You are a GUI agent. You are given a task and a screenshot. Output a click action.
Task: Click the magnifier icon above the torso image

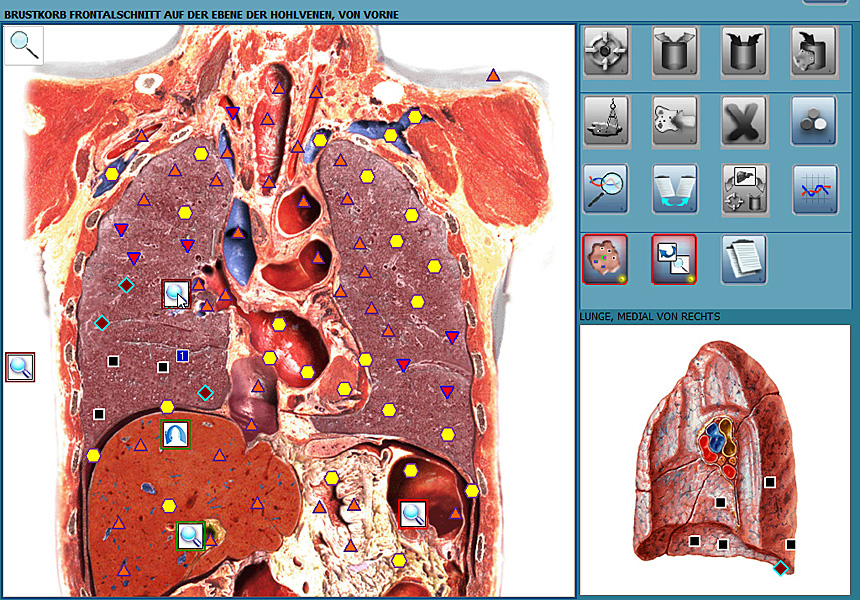point(24,45)
